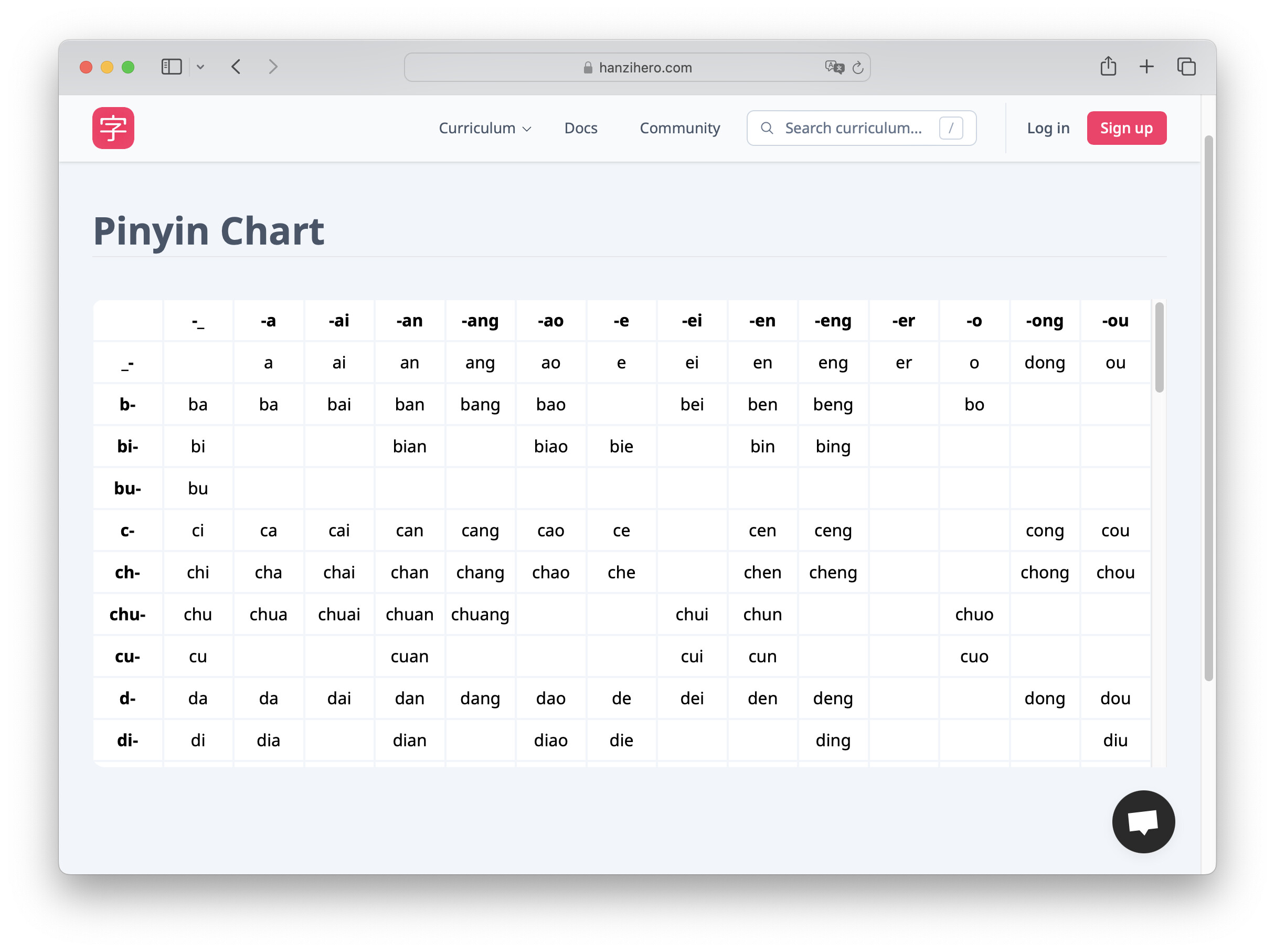
Task: Click the Log in link
Action: [1048, 128]
